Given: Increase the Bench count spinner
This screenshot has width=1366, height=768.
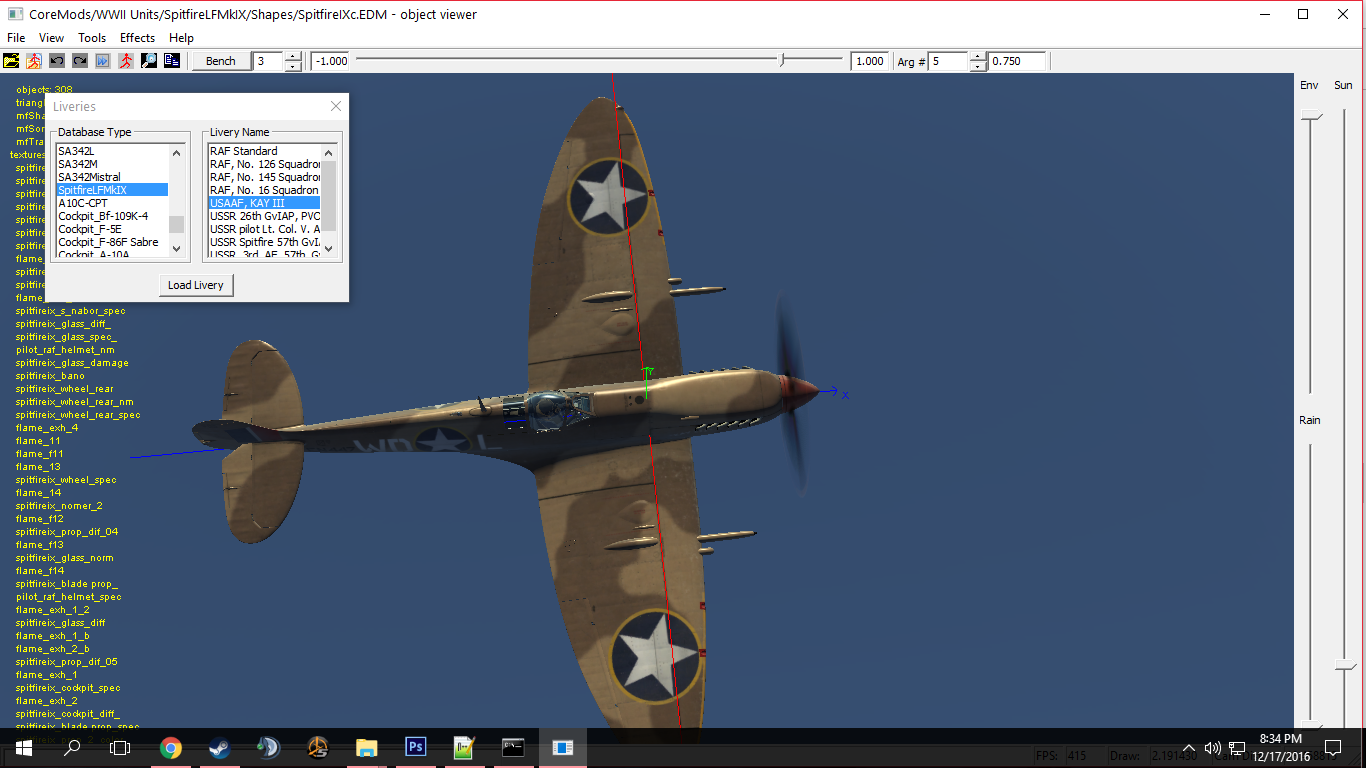Looking at the screenshot, I should 293,56.
